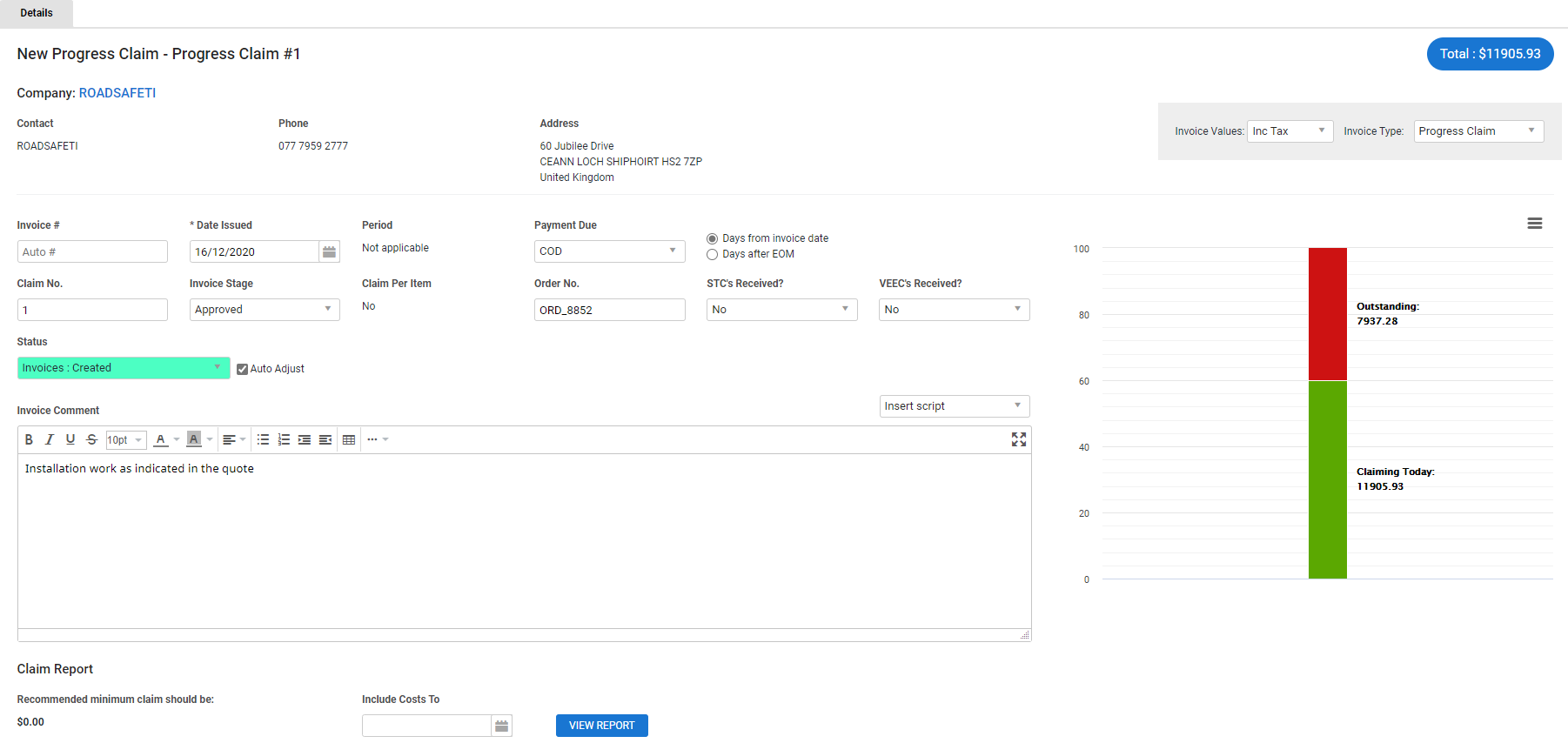Open the chart hamburger menu
The width and height of the screenshot is (1568, 743).
pos(1535,224)
